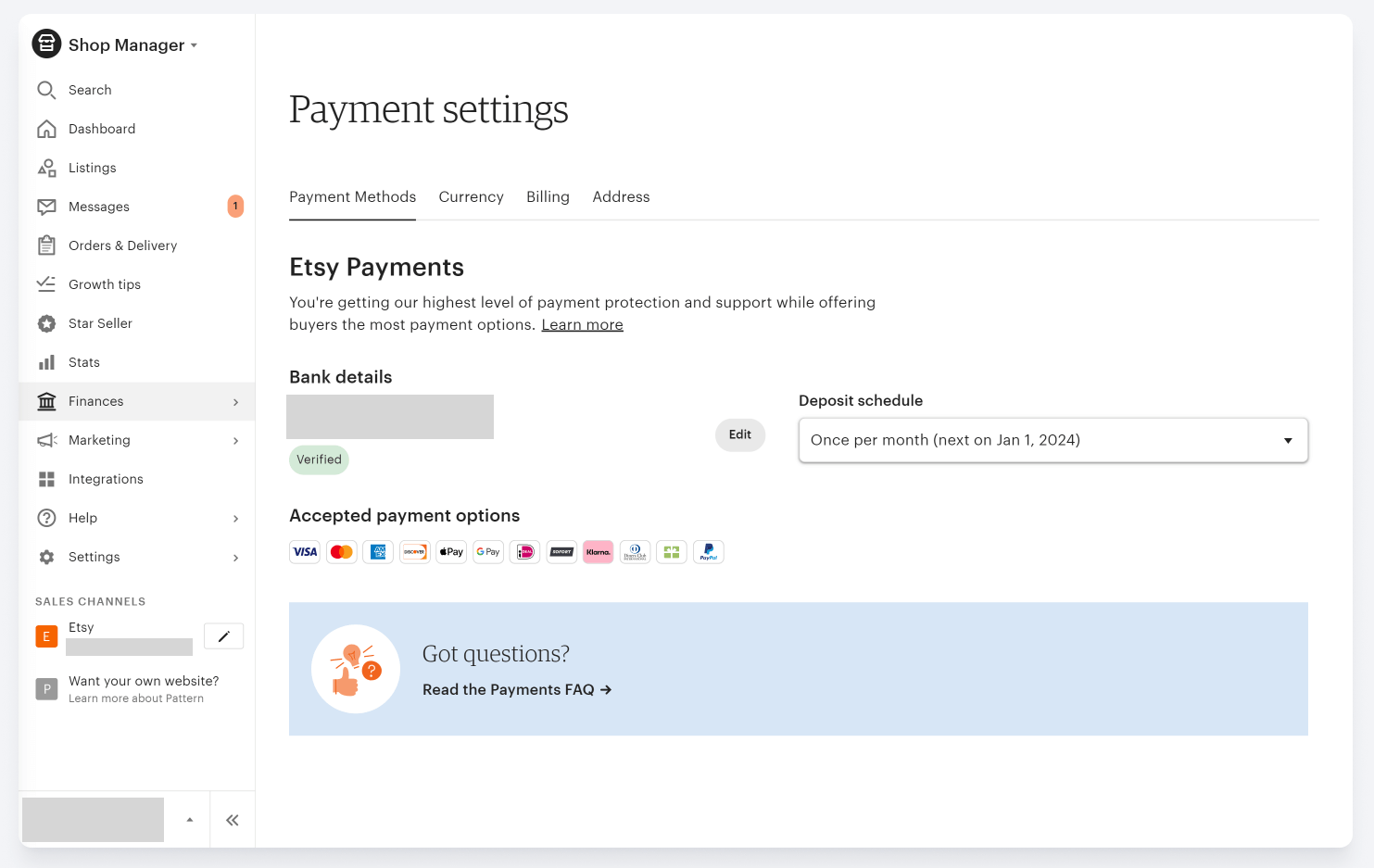Collapse sidebar with double chevron icon

tap(233, 820)
